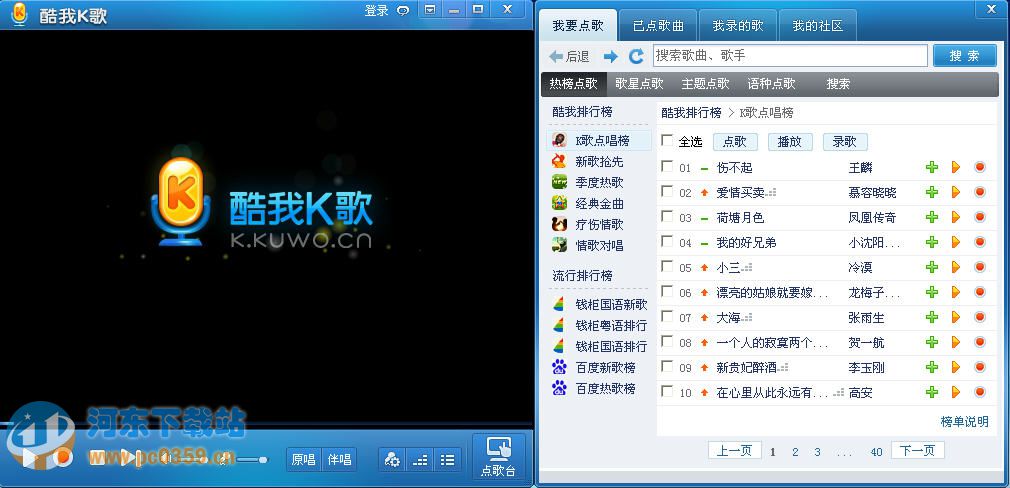The image size is (1010, 488).
Task: Click the blue 搜索 search button
Action: point(964,56)
